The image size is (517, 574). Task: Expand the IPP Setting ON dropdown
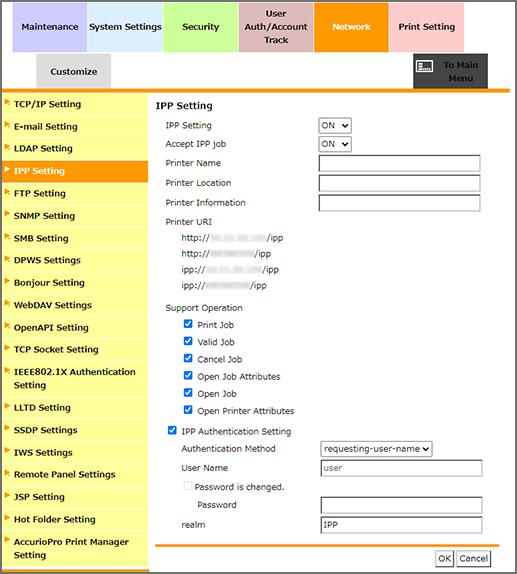coord(335,126)
